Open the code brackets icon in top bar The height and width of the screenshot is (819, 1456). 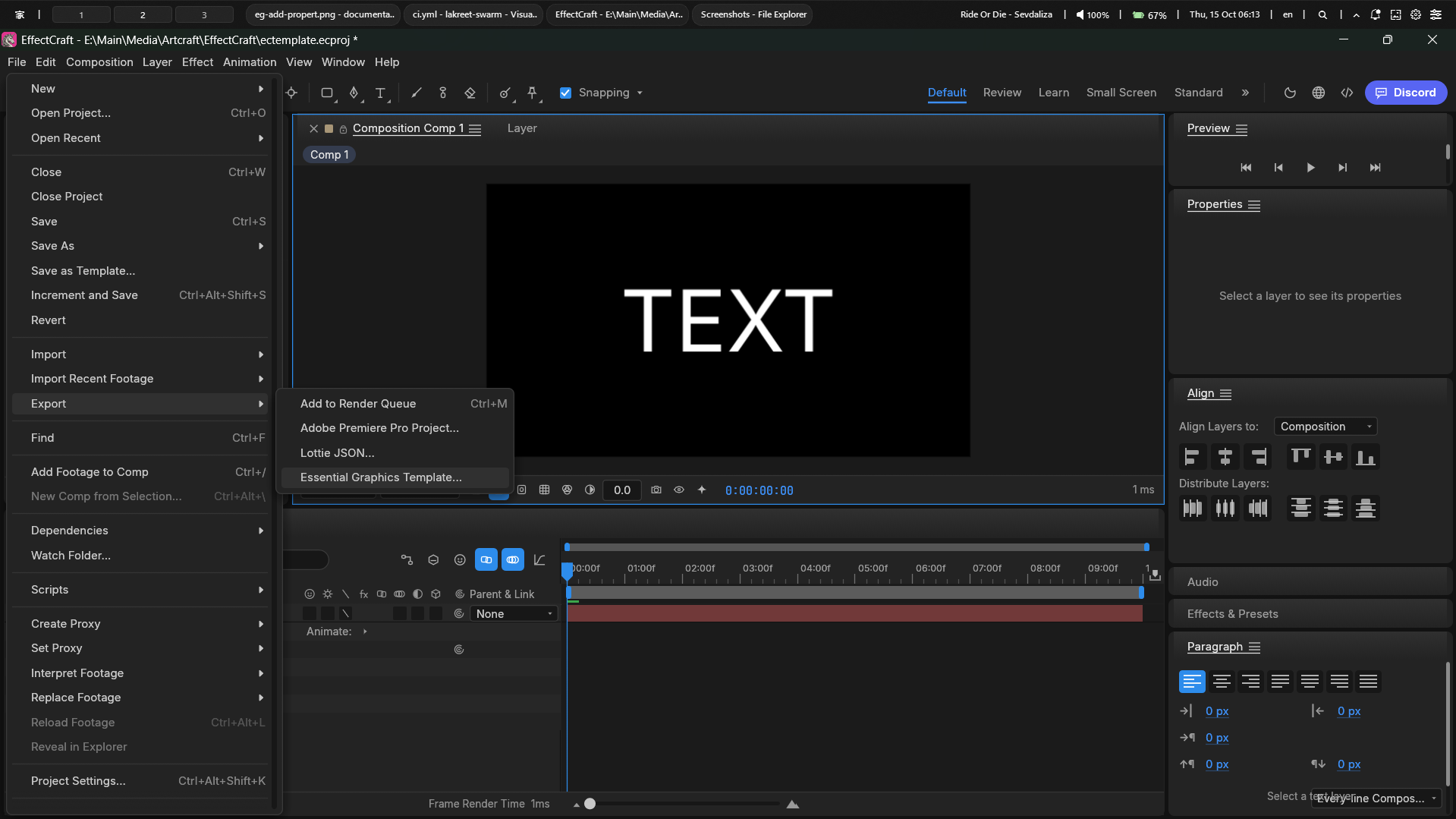[x=1347, y=93]
